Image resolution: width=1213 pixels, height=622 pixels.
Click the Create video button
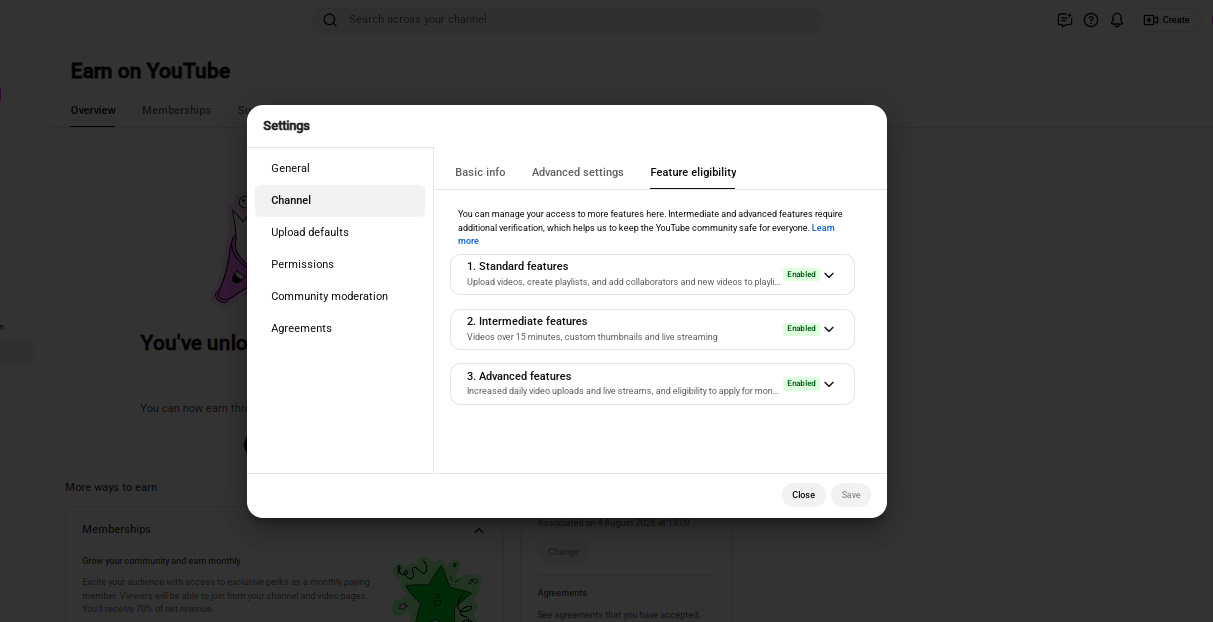1166,20
